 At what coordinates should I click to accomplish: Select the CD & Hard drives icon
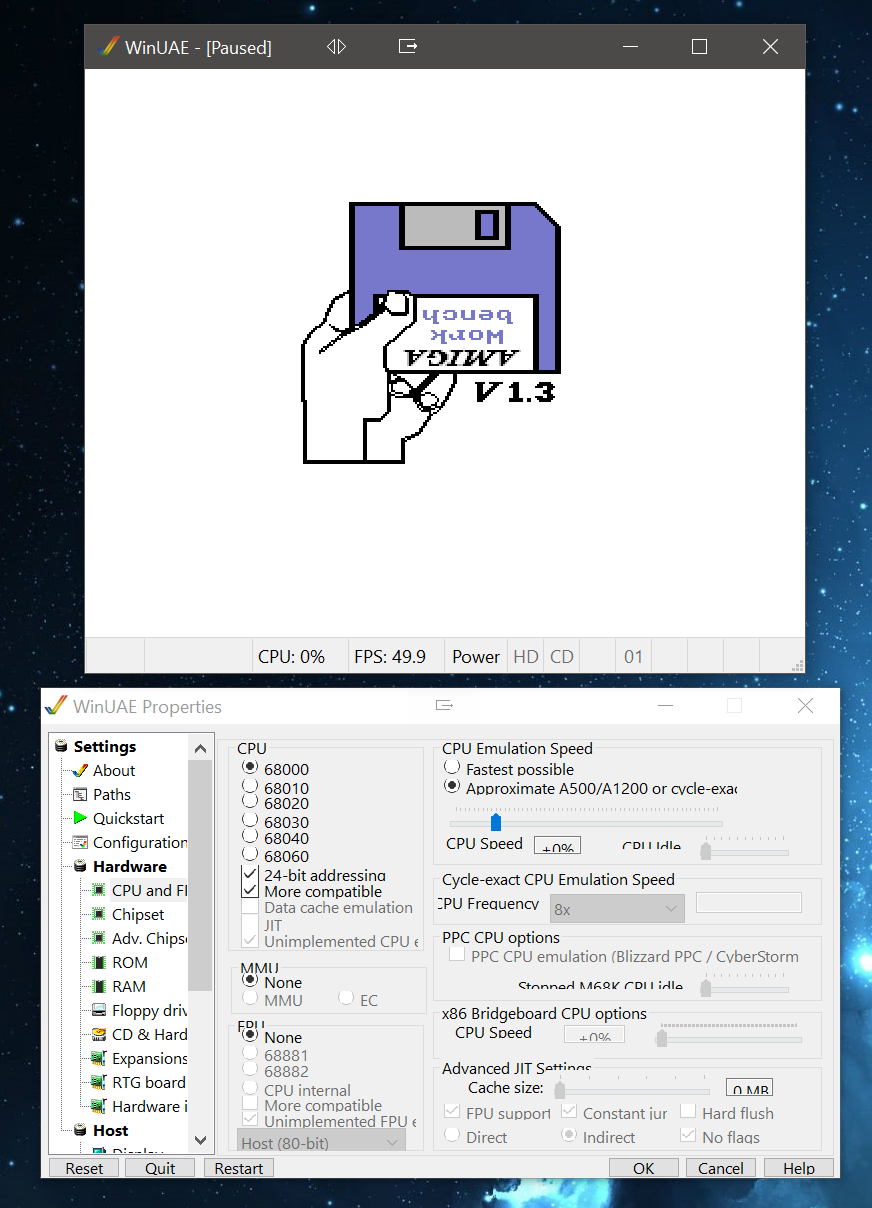point(99,1034)
